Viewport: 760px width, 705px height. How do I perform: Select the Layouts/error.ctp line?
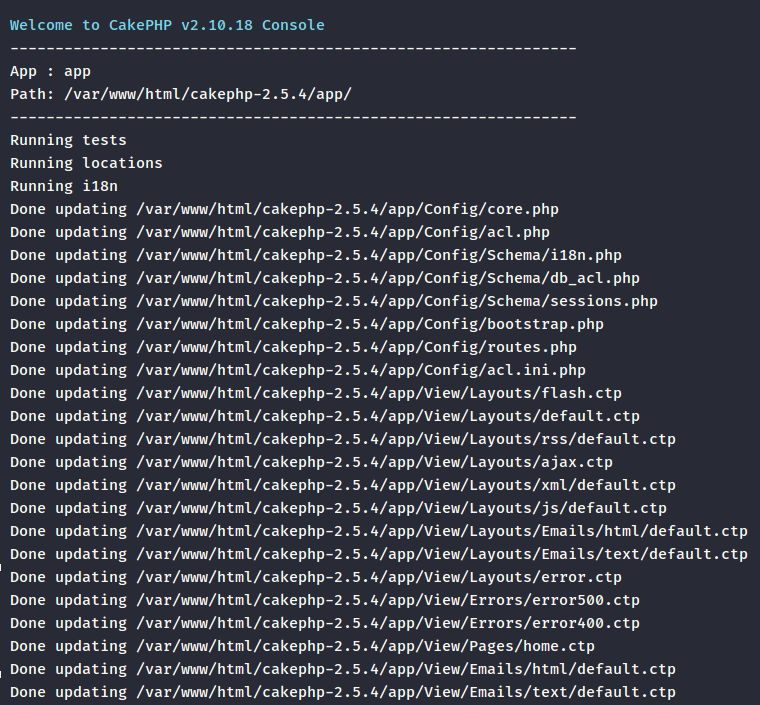(315, 577)
